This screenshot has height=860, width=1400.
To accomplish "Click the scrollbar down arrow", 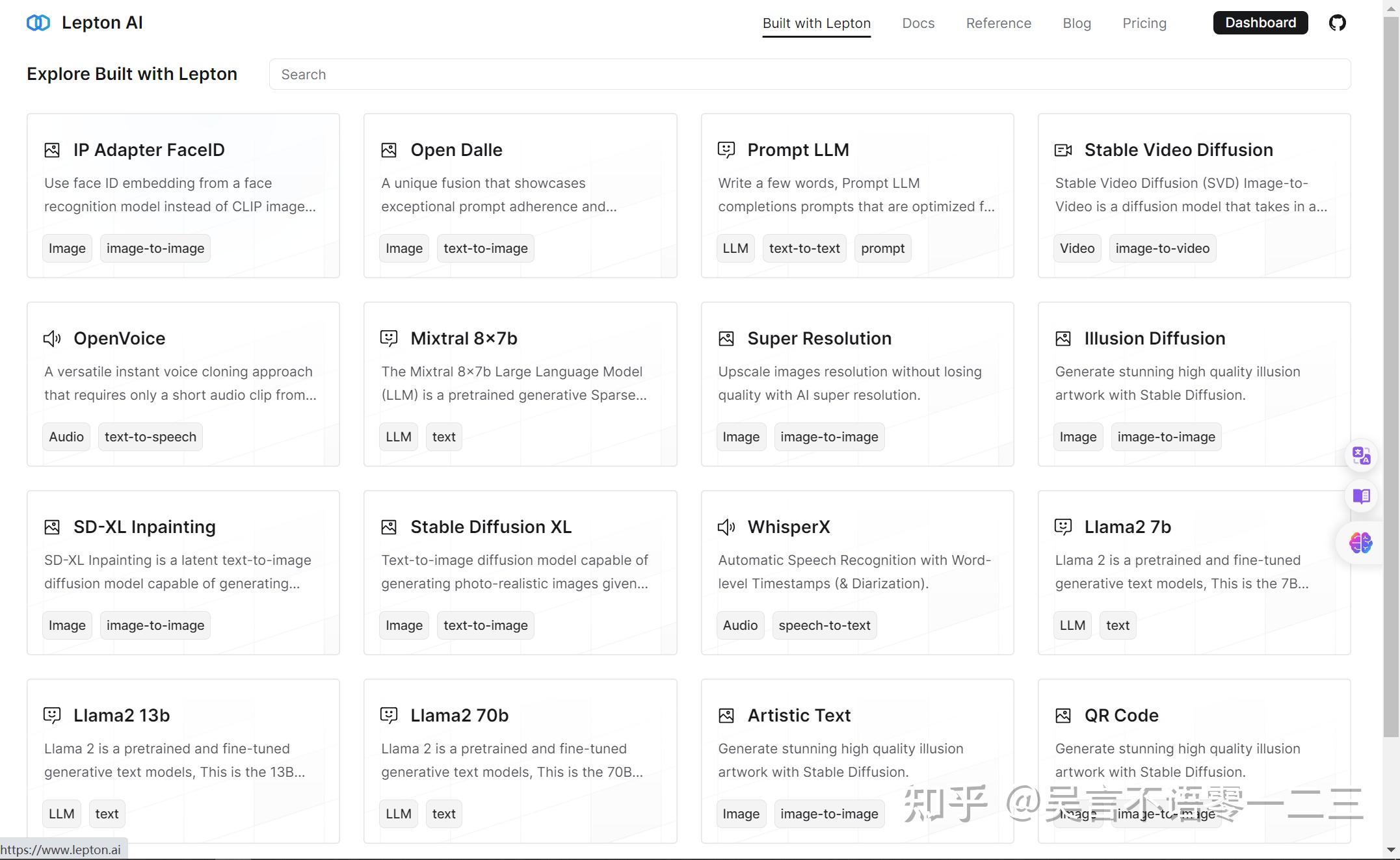I will coord(1391,850).
